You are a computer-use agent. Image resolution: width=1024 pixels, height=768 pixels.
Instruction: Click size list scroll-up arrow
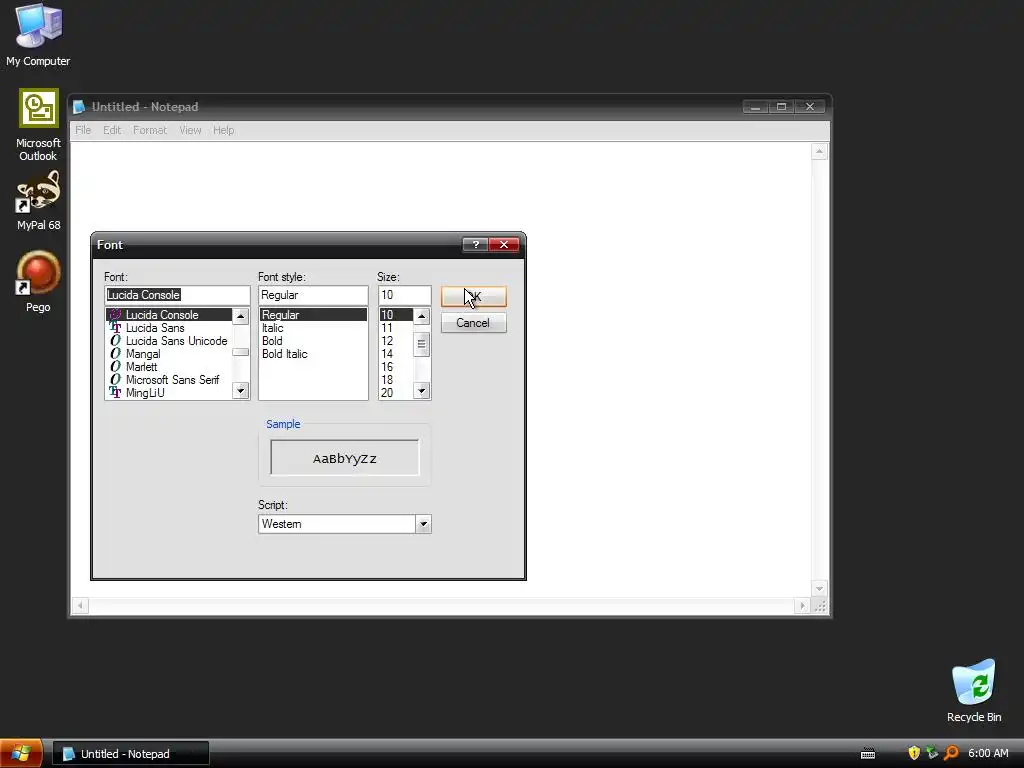coord(421,317)
